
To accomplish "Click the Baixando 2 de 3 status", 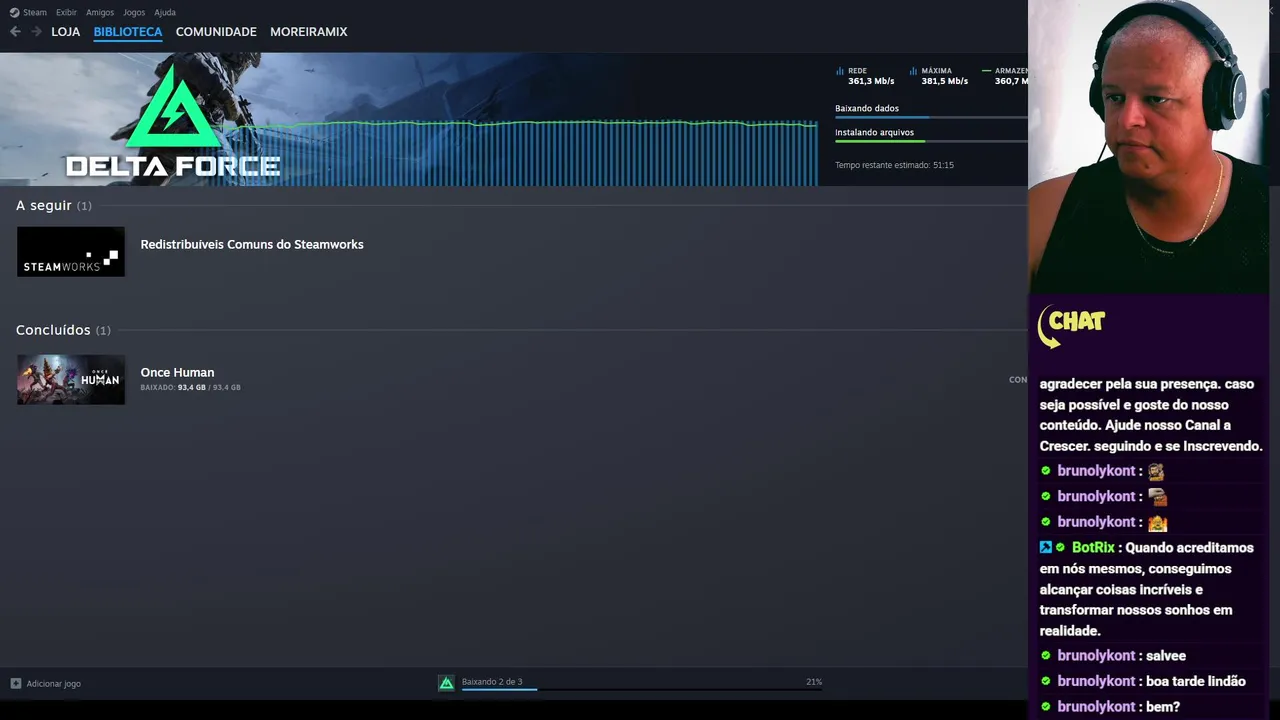I will (492, 682).
